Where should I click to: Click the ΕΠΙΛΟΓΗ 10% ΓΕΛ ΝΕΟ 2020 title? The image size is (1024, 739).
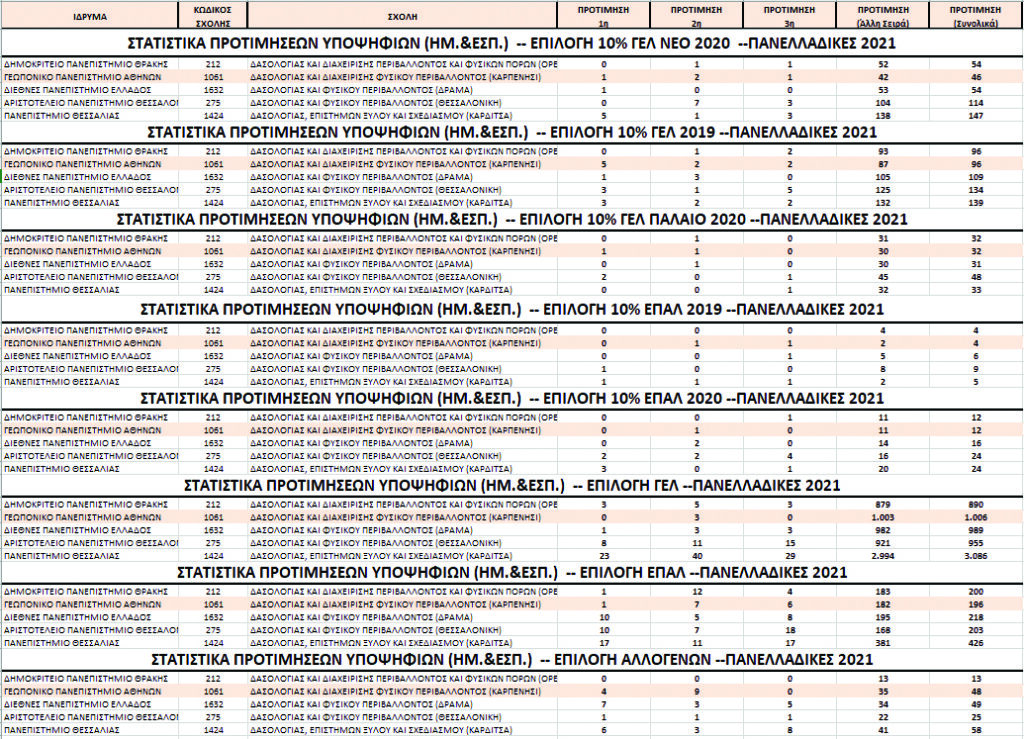click(x=511, y=44)
